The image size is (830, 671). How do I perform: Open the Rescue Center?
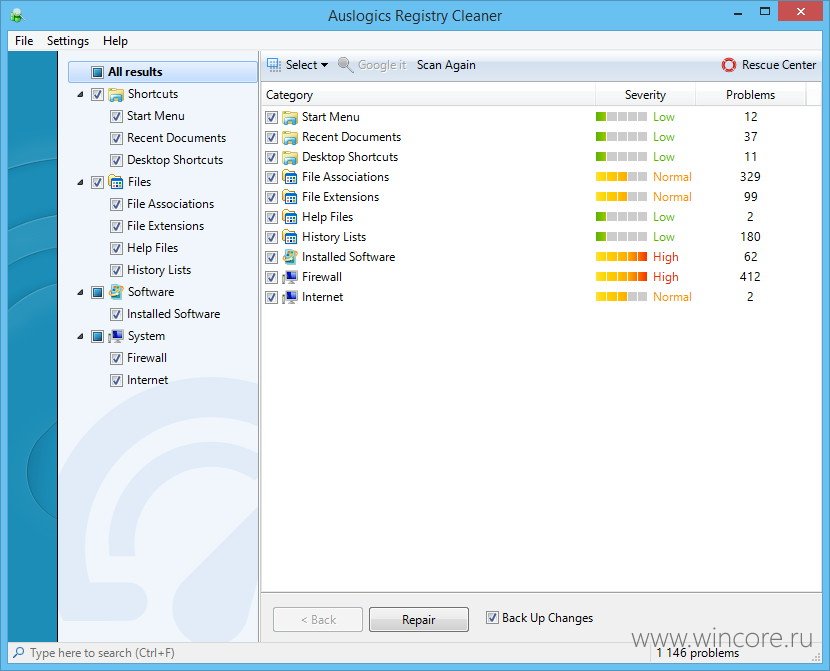point(769,65)
